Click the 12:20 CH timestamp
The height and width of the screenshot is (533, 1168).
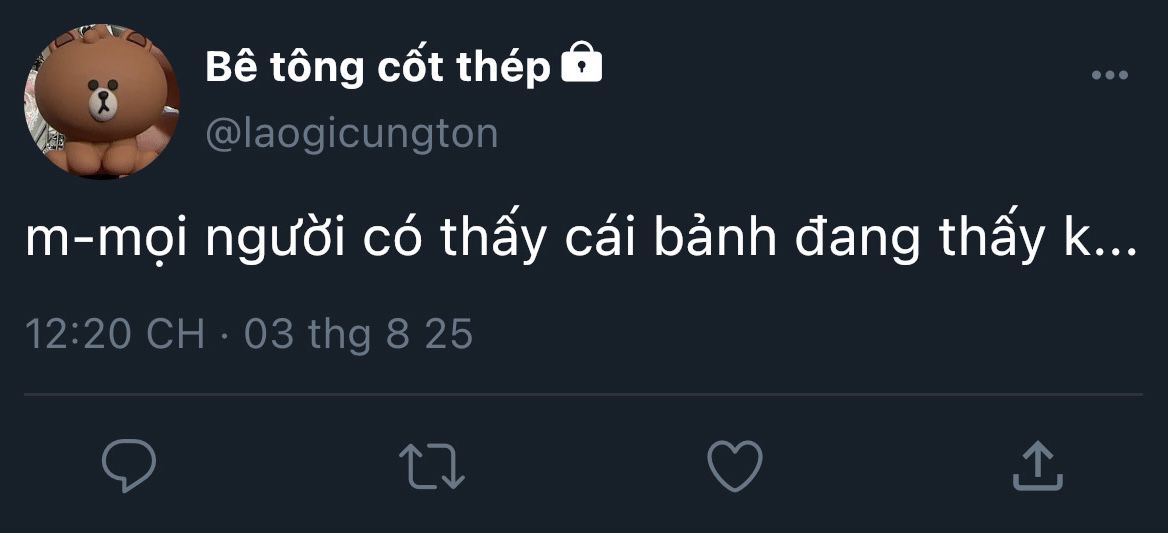pos(114,334)
